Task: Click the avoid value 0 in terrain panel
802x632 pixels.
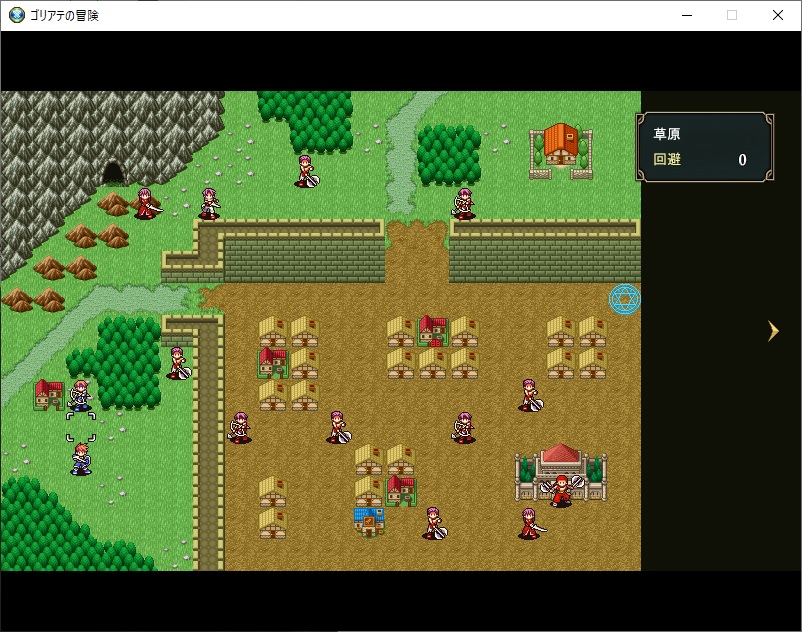Action: pos(742,160)
